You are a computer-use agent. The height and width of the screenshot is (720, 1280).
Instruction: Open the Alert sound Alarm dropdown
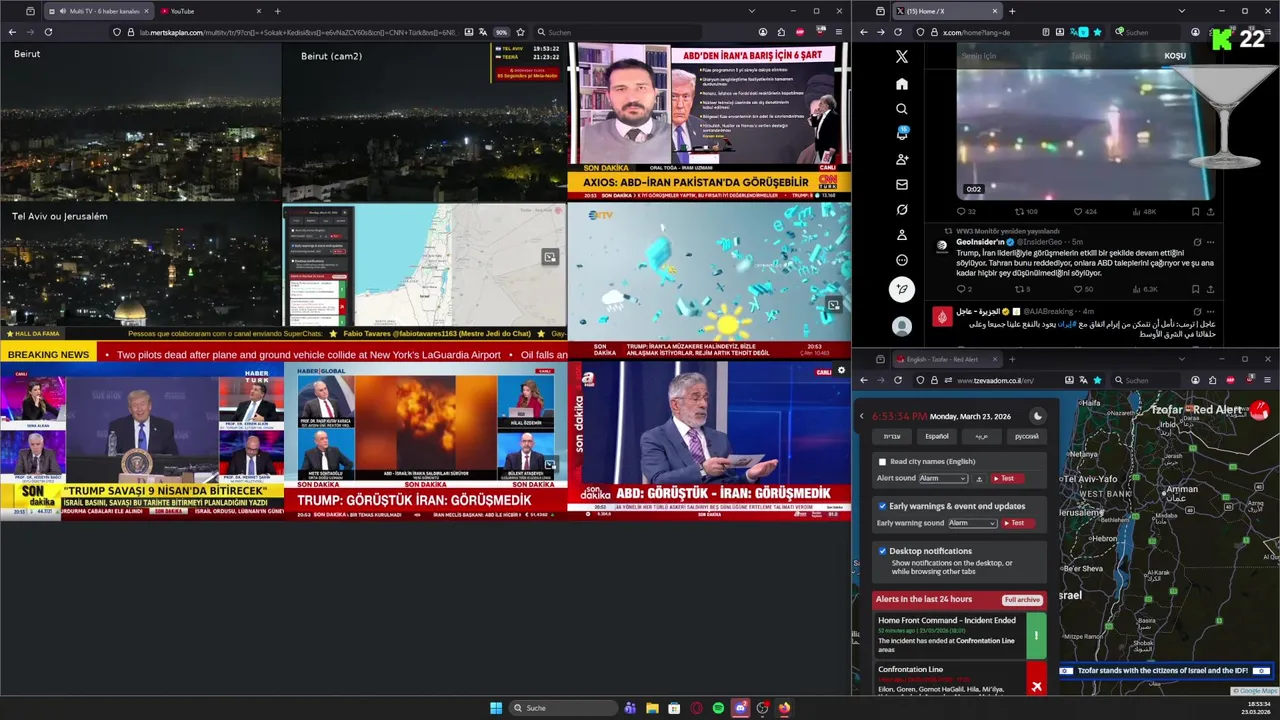coord(943,479)
